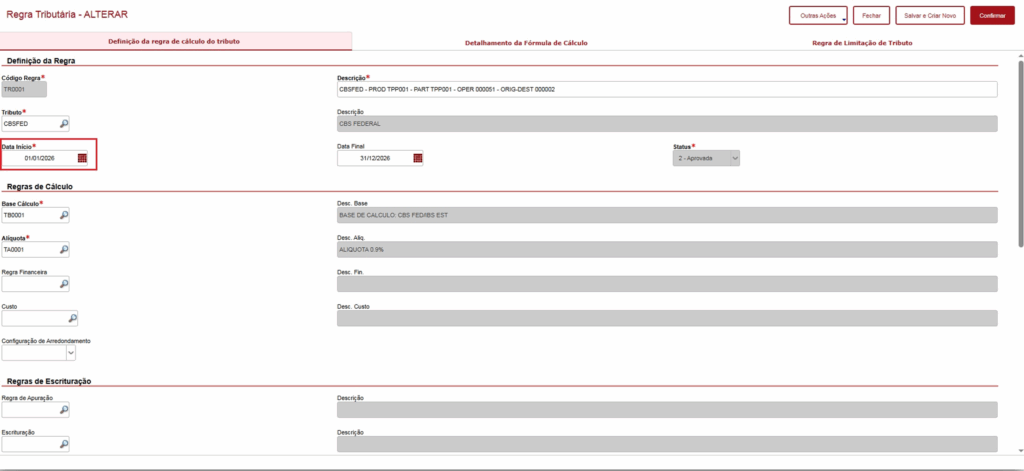Click the CBS FEDERAL description field
1024x471 pixels.
coord(667,123)
